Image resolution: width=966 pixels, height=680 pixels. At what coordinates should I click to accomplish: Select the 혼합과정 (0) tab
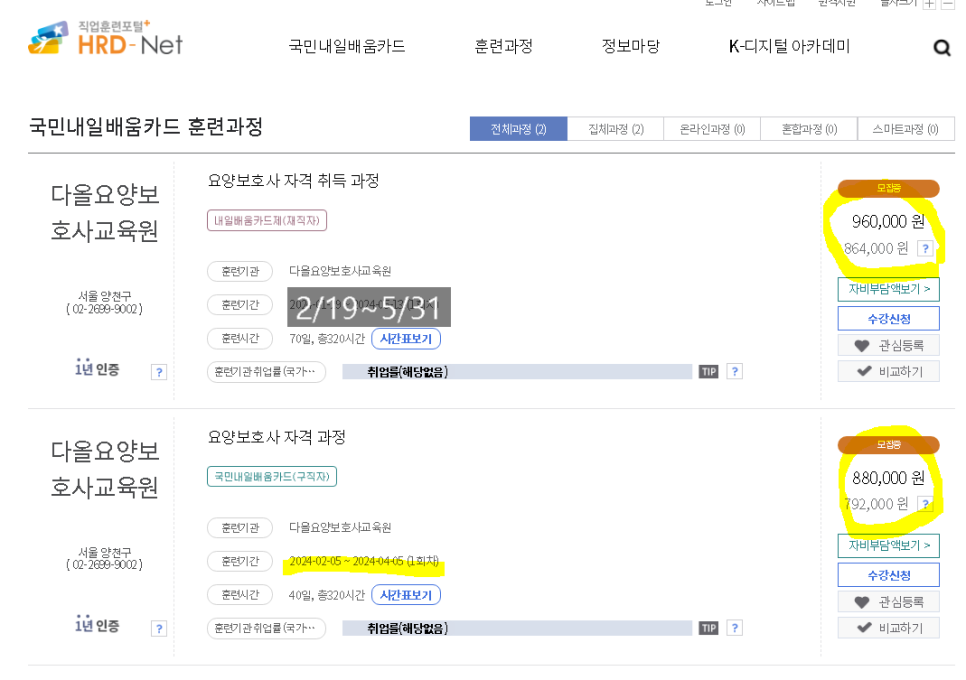809,129
